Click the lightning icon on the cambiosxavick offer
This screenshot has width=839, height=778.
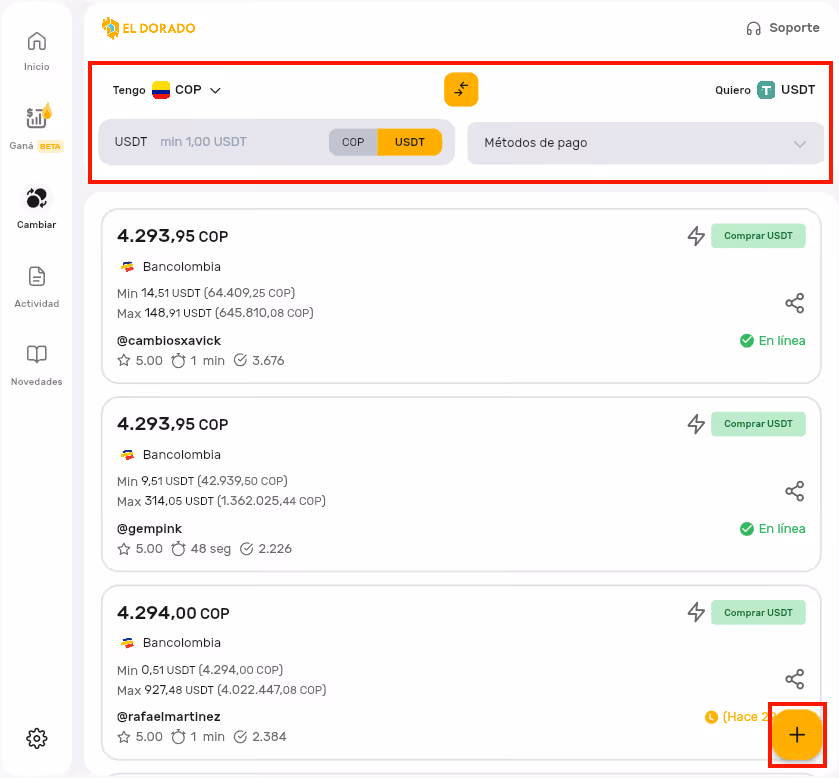tap(696, 235)
